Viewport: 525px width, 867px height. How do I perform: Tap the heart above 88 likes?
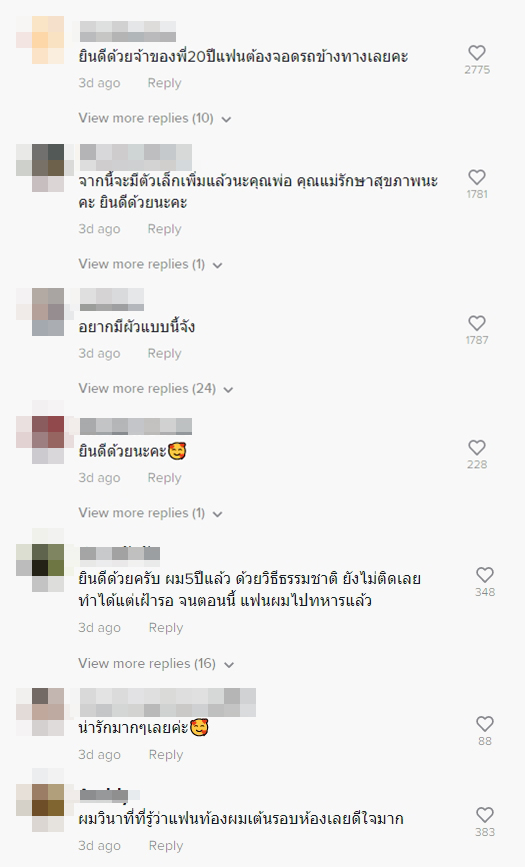coord(485,724)
